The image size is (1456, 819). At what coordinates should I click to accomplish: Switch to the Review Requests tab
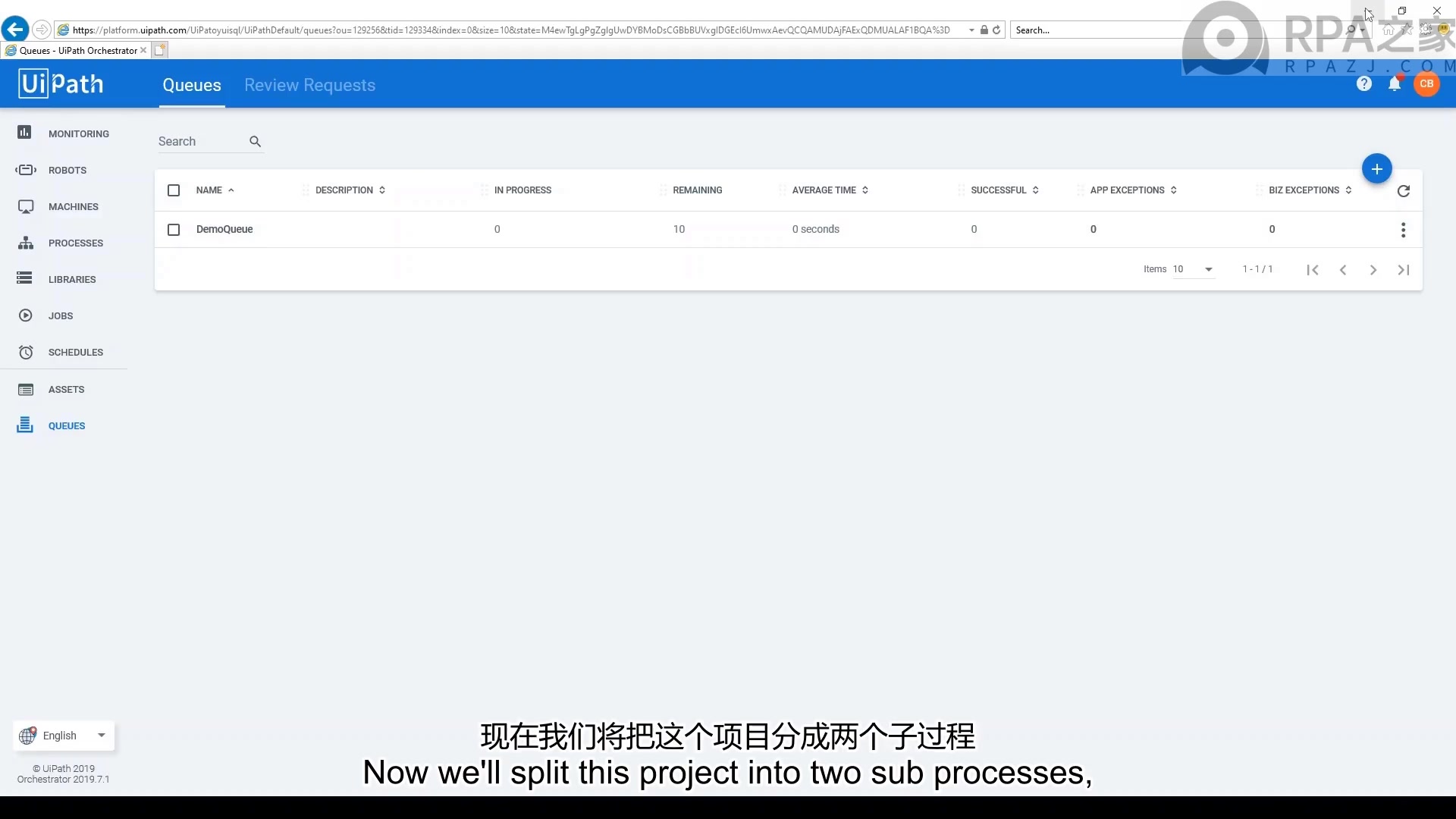pos(309,85)
